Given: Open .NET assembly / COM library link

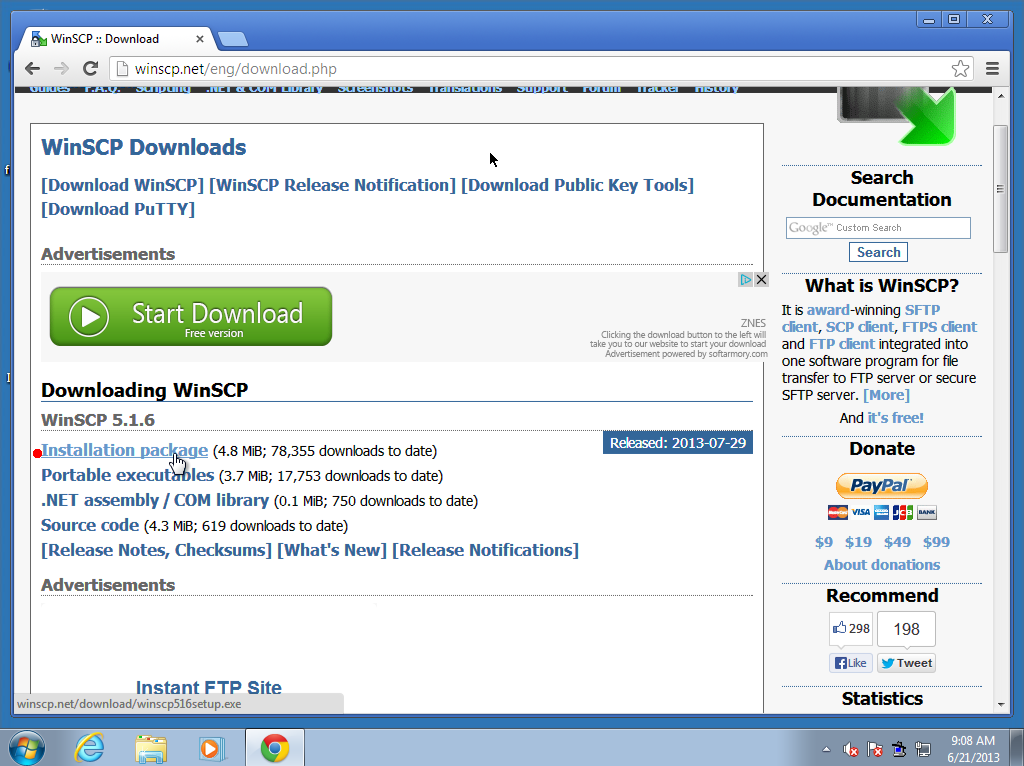Looking at the screenshot, I should click(x=155, y=500).
